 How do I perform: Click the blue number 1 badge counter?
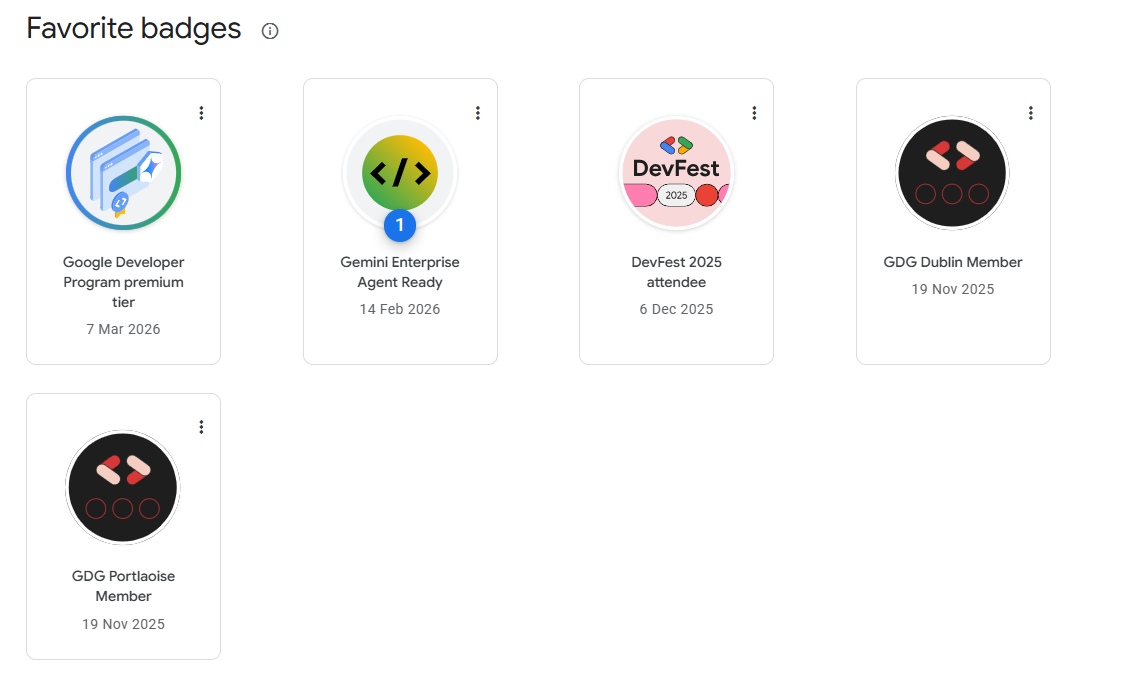pyautogui.click(x=400, y=225)
